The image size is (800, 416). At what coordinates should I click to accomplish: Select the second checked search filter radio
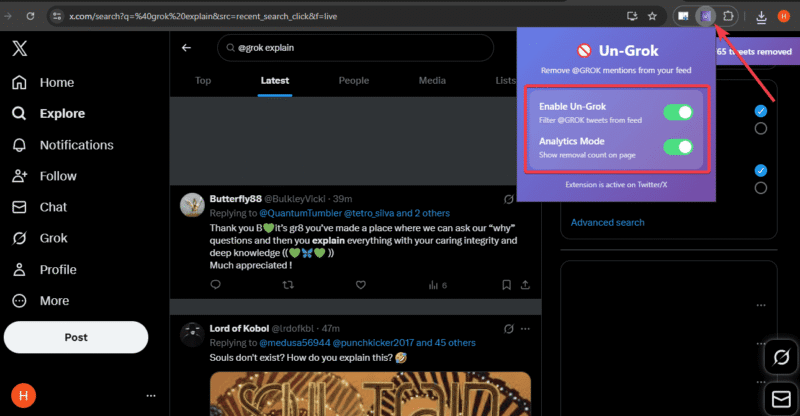tap(760, 170)
